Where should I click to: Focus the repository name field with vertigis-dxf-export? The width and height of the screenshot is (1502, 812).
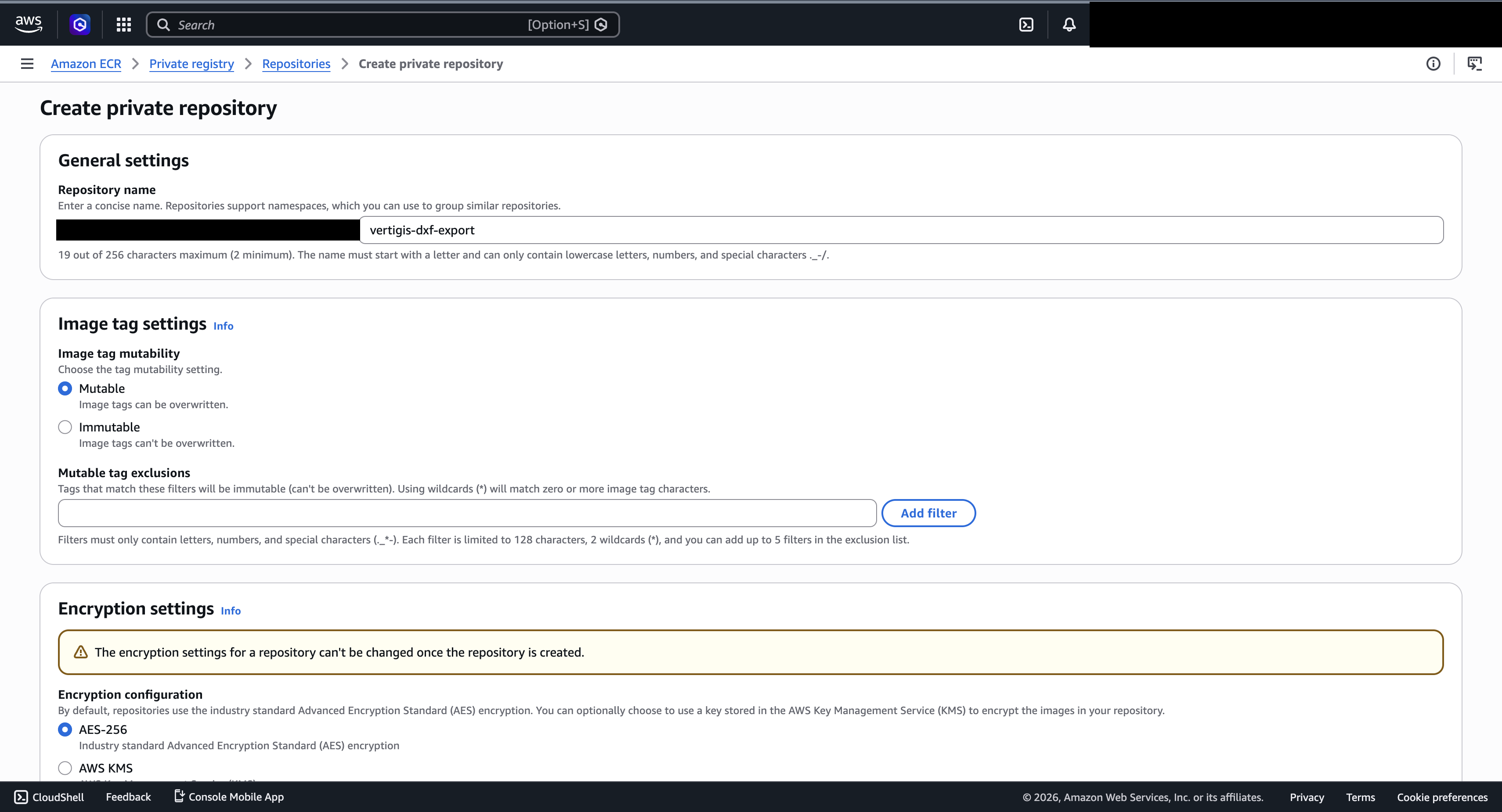pyautogui.click(x=902, y=230)
